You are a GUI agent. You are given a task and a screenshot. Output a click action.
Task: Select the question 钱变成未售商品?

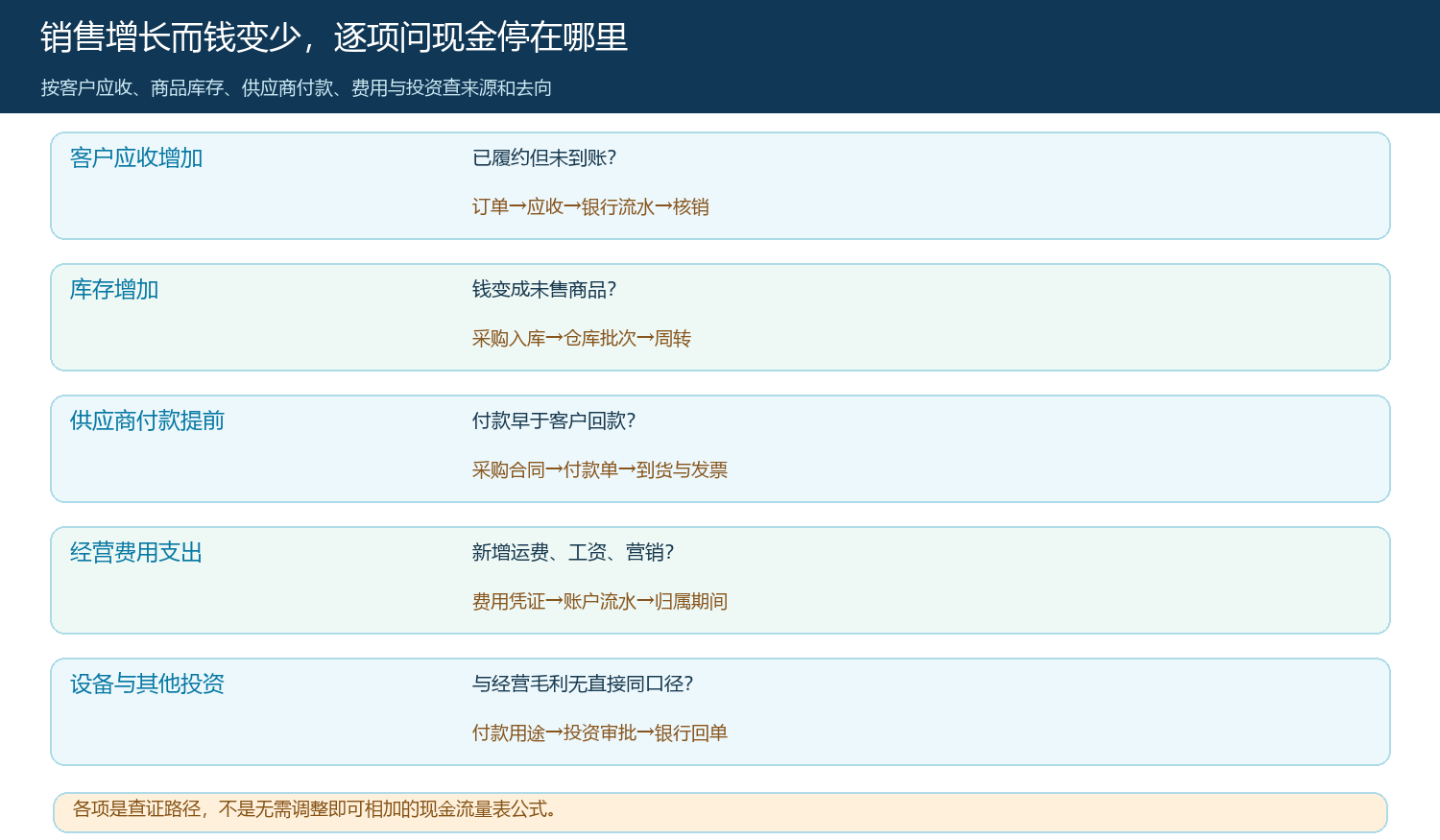544,290
